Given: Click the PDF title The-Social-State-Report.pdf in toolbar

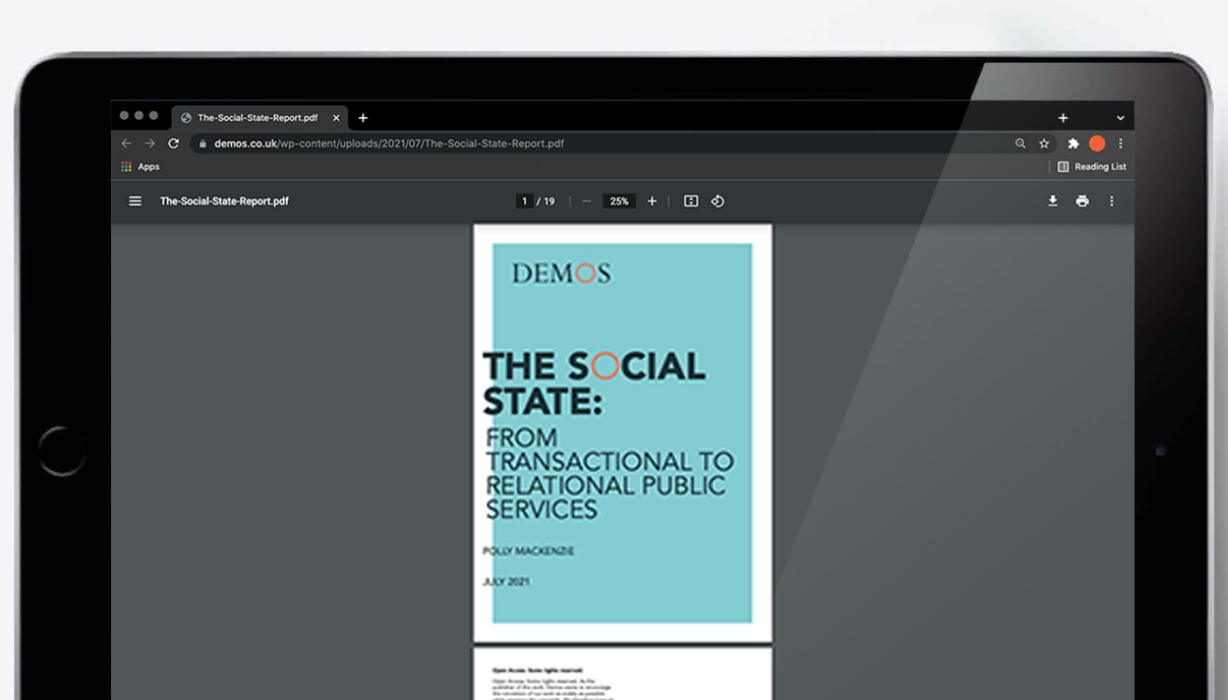Looking at the screenshot, I should coord(224,201).
